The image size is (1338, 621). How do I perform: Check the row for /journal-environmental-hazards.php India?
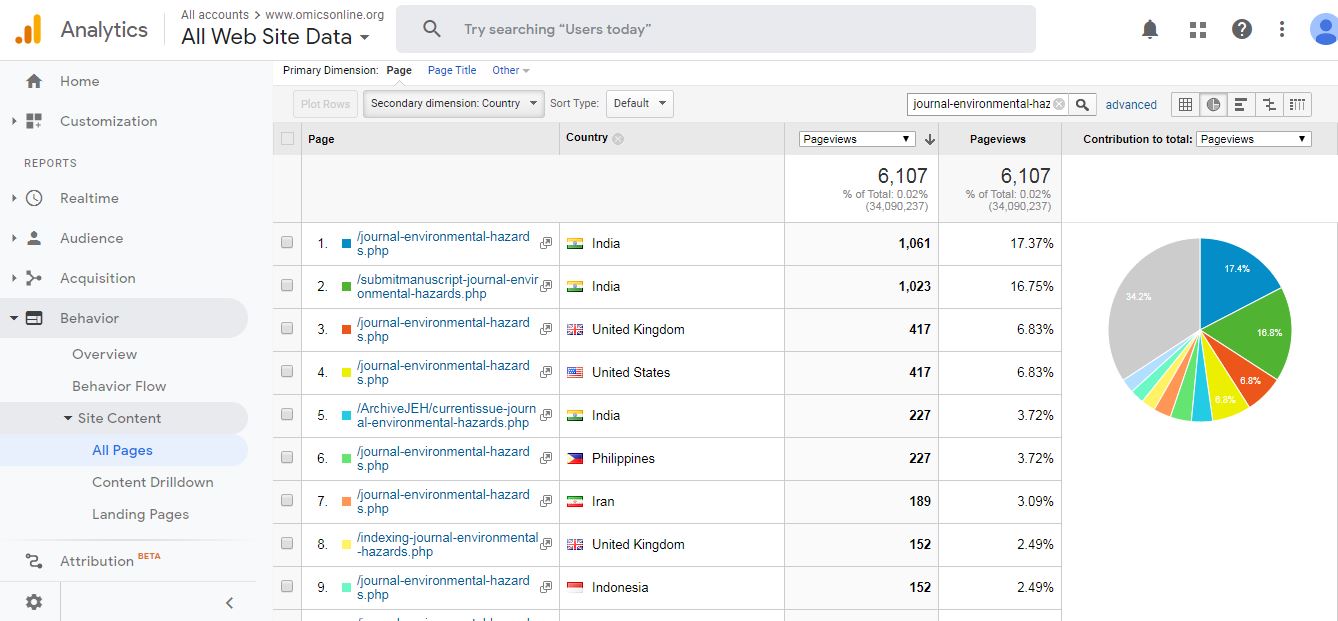pyautogui.click(x=287, y=243)
